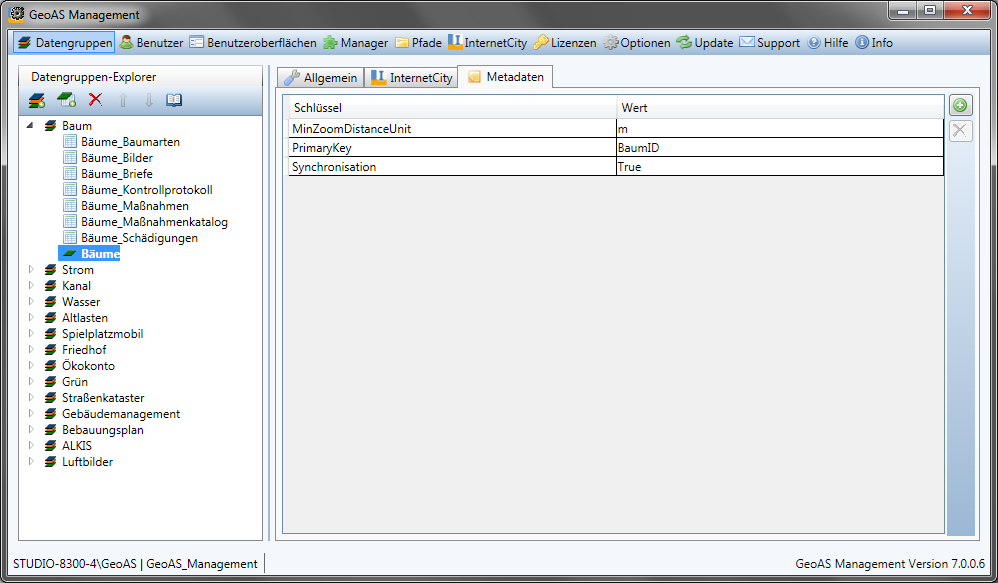Select the Bäume_Baumarten table
The image size is (998, 583).
pyautogui.click(x=130, y=142)
